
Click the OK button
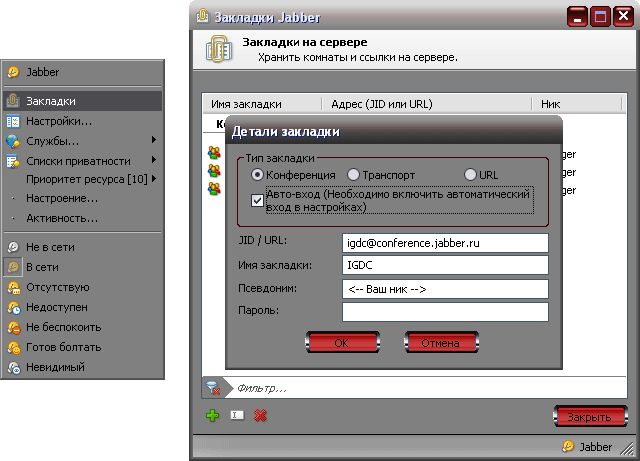pos(342,343)
